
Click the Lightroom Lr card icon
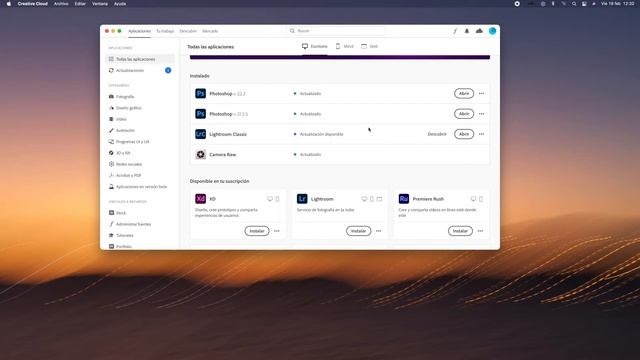pyautogui.click(x=302, y=199)
